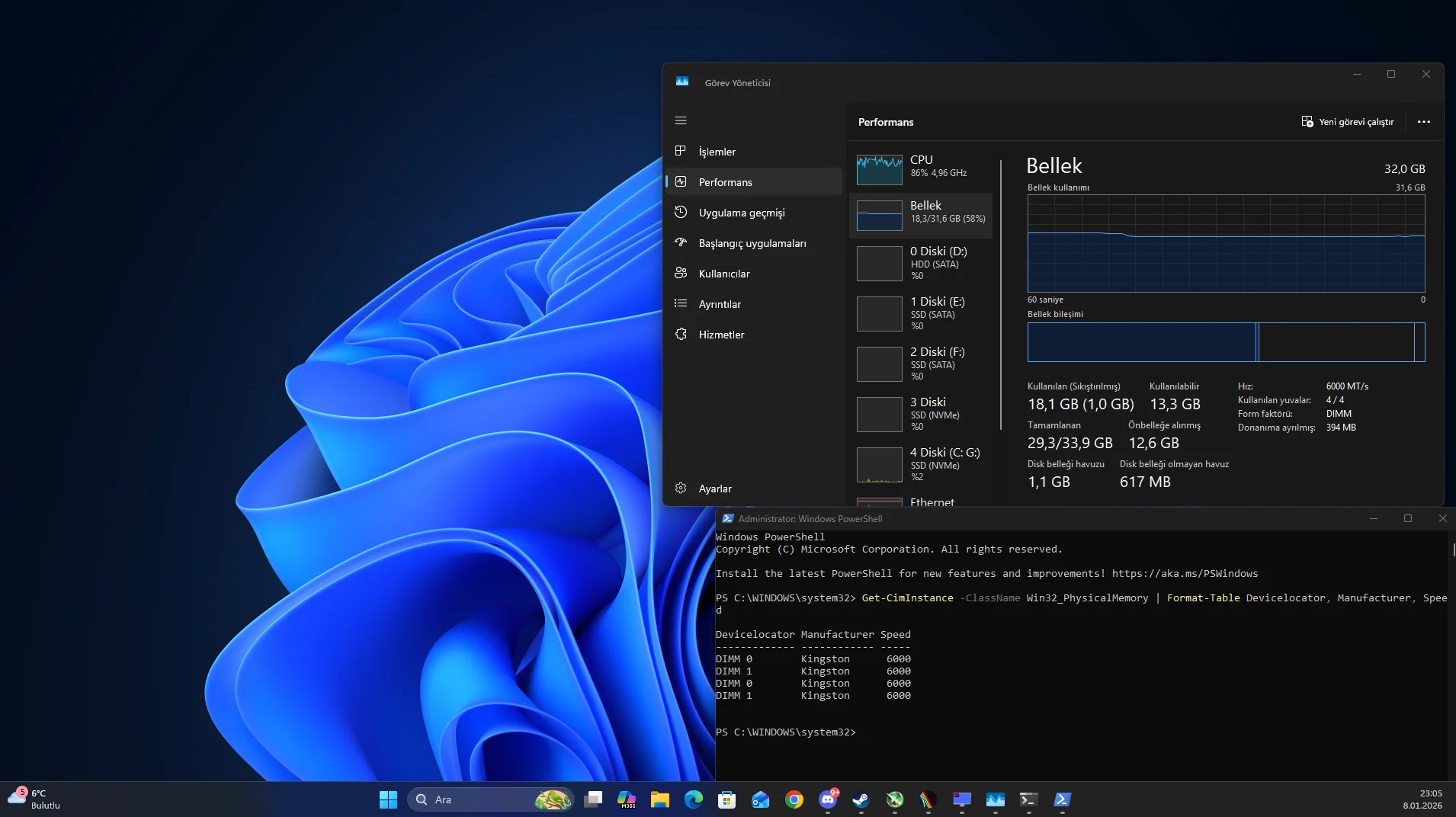Open the weather widget showing 6°C

34,799
